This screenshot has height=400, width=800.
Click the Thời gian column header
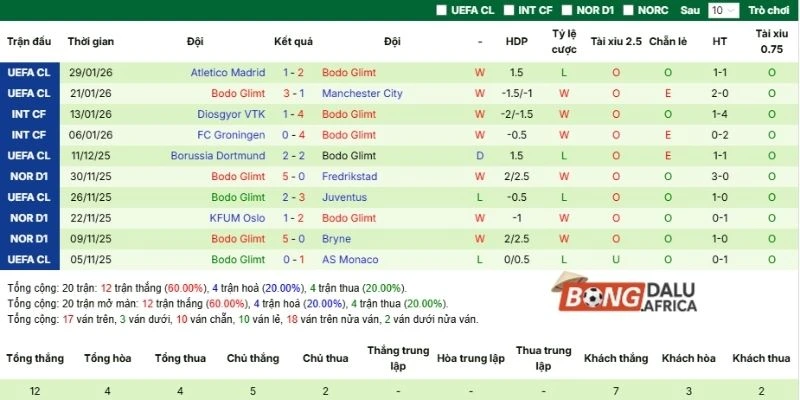coord(91,43)
